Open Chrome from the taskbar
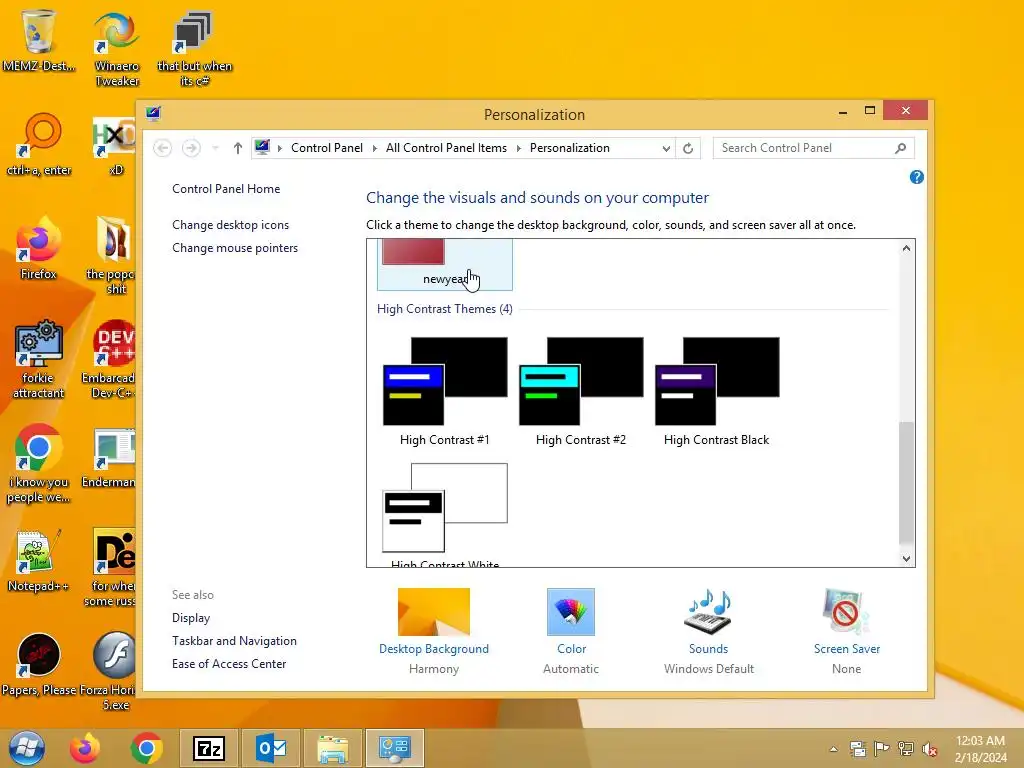 pos(146,748)
